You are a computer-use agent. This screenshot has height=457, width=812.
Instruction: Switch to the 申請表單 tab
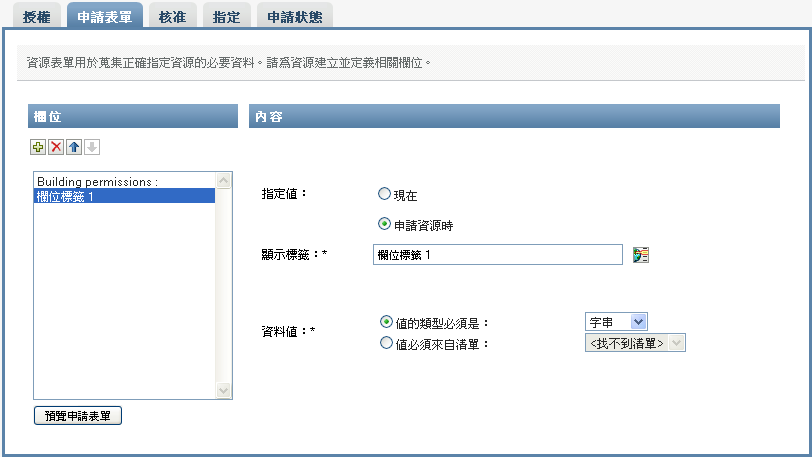[x=105, y=17]
